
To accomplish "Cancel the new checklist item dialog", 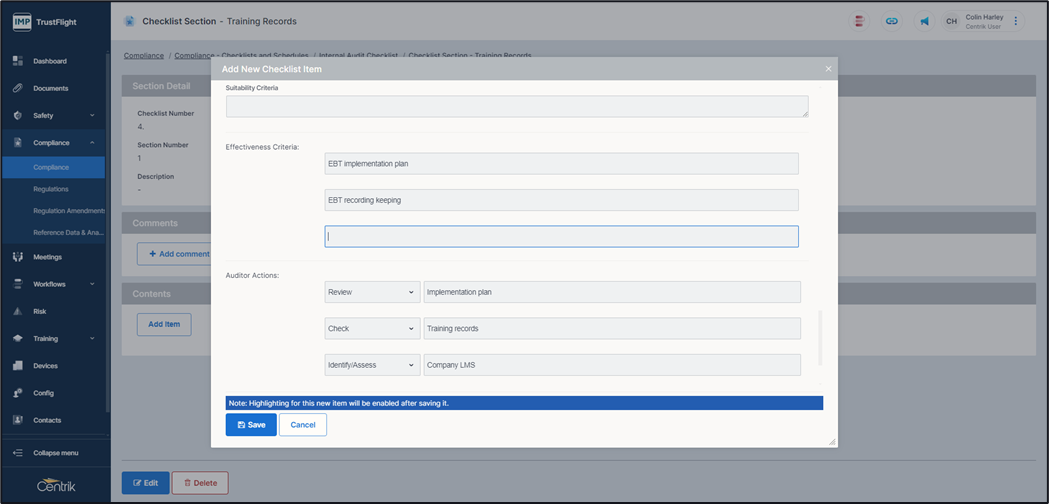I will coord(303,425).
